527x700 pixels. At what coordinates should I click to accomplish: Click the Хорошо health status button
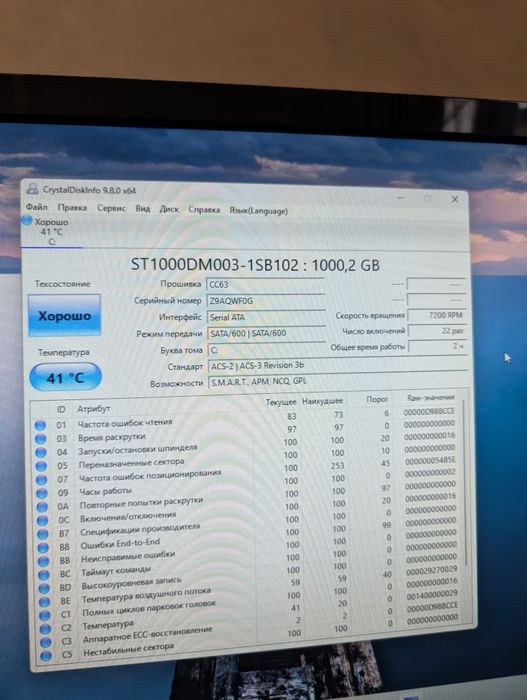[x=64, y=315]
